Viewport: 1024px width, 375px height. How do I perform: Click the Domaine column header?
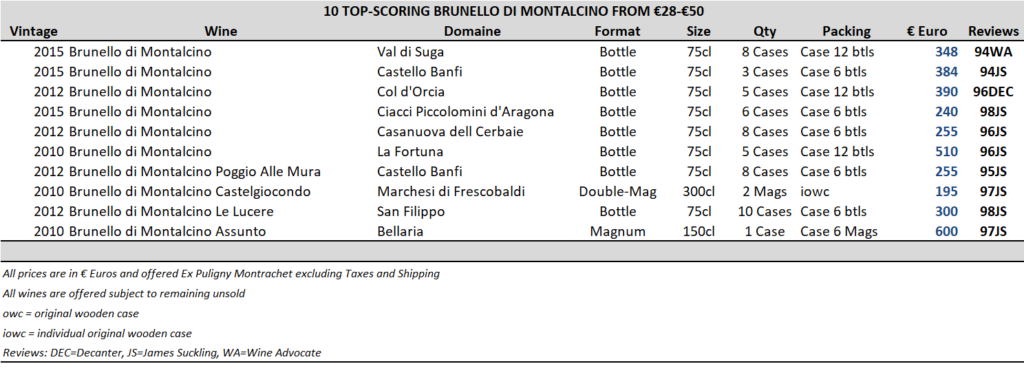tap(472, 31)
